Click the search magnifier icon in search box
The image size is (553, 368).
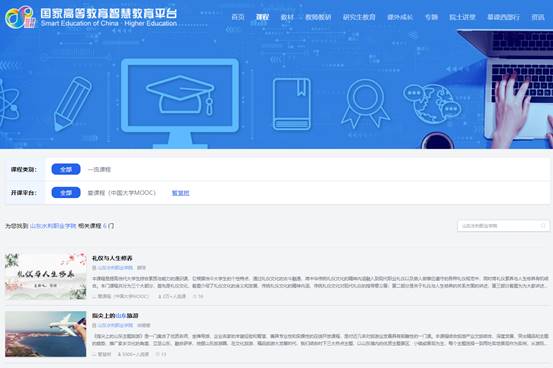543,225
